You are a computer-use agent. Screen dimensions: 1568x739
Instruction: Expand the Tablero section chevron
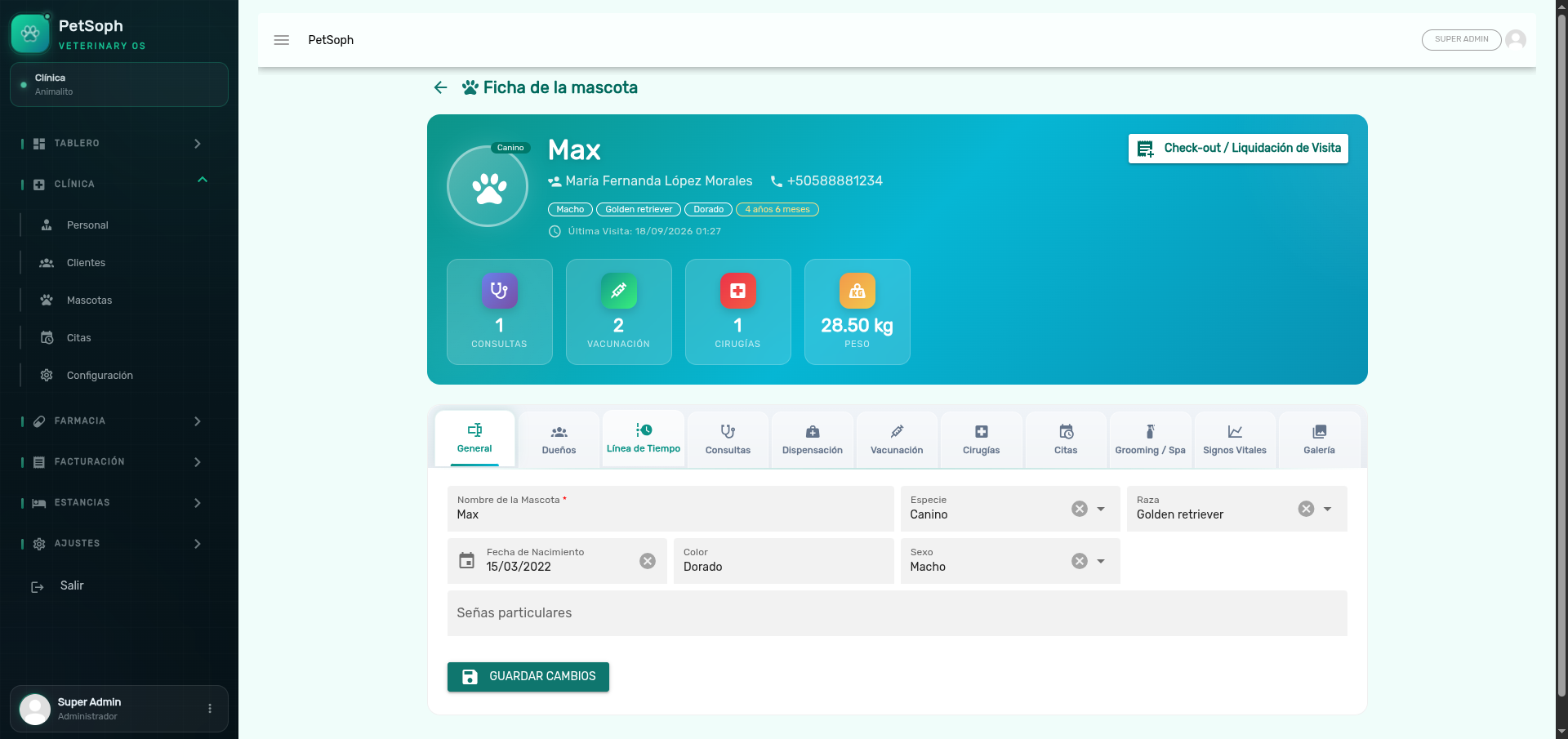coord(198,144)
